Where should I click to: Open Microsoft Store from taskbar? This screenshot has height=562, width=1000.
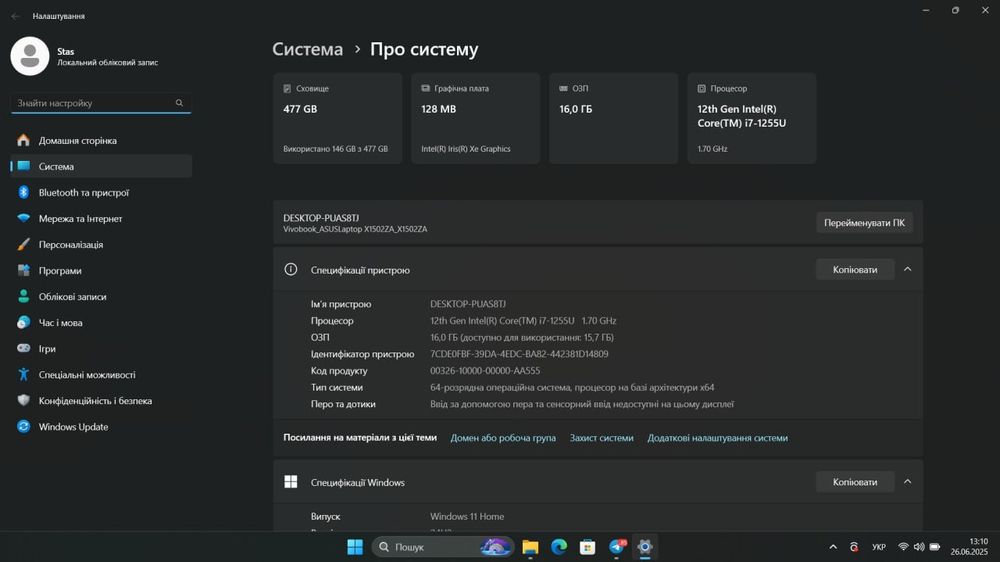(x=587, y=547)
